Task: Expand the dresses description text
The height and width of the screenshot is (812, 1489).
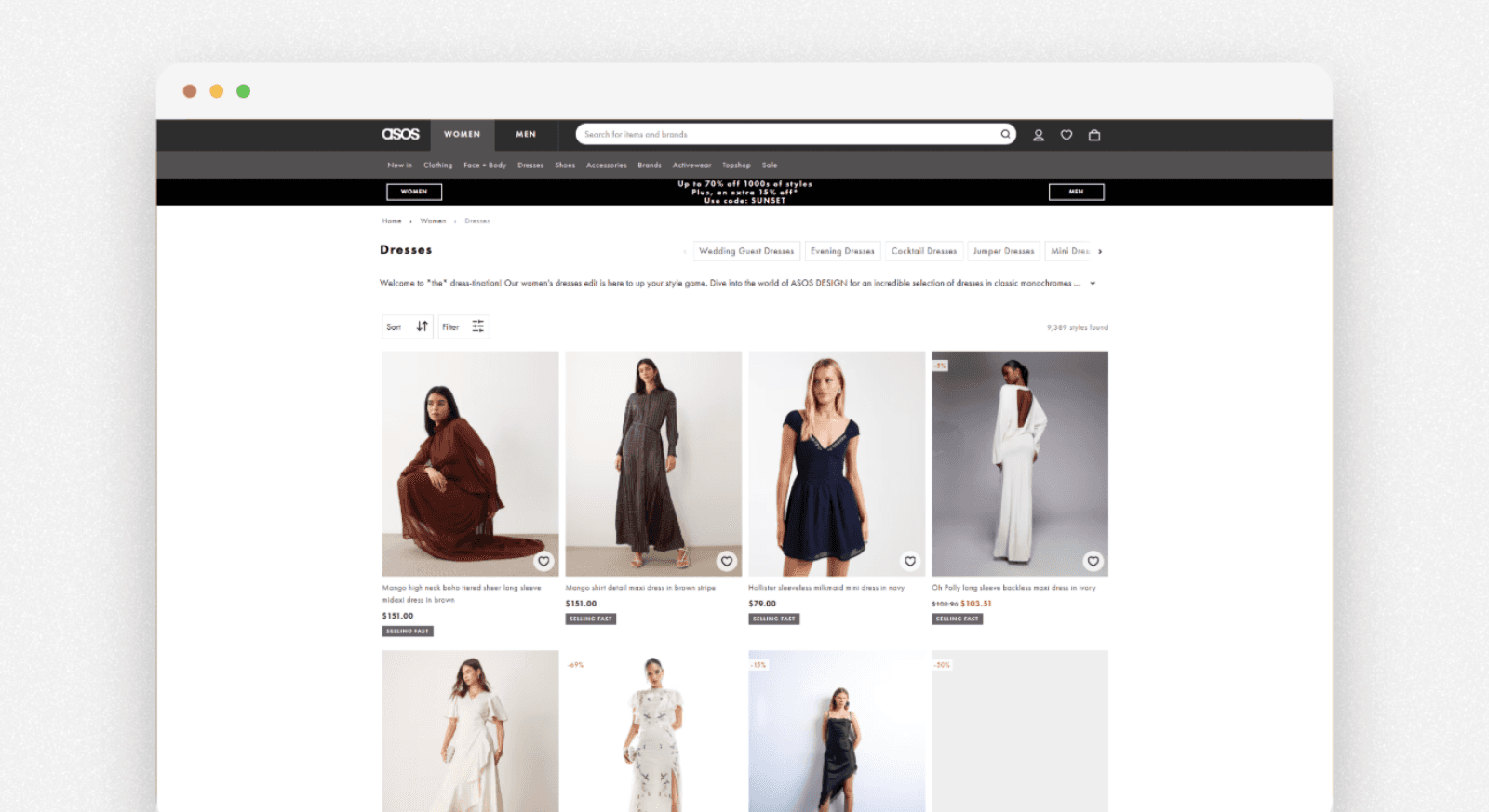Action: (1093, 283)
